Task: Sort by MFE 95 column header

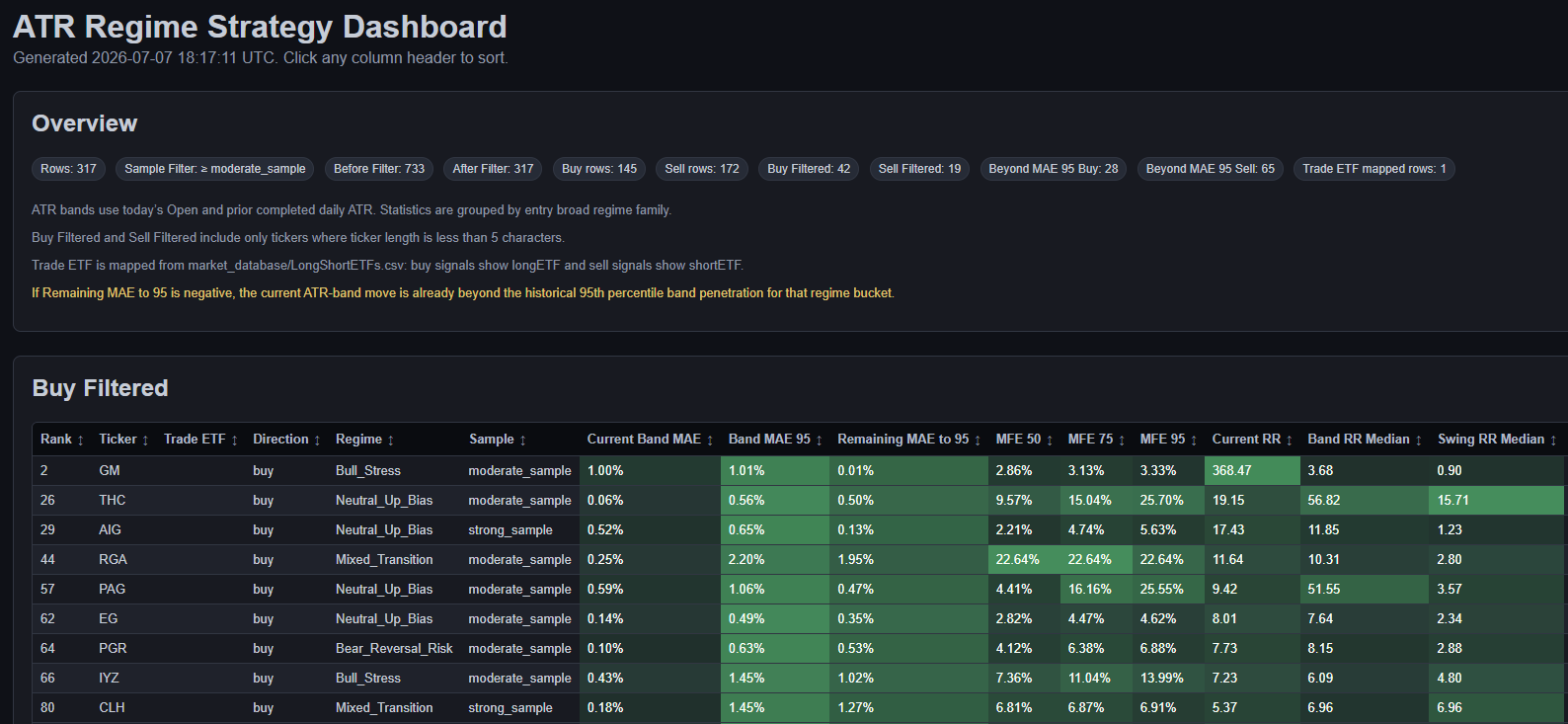Action: (1168, 440)
